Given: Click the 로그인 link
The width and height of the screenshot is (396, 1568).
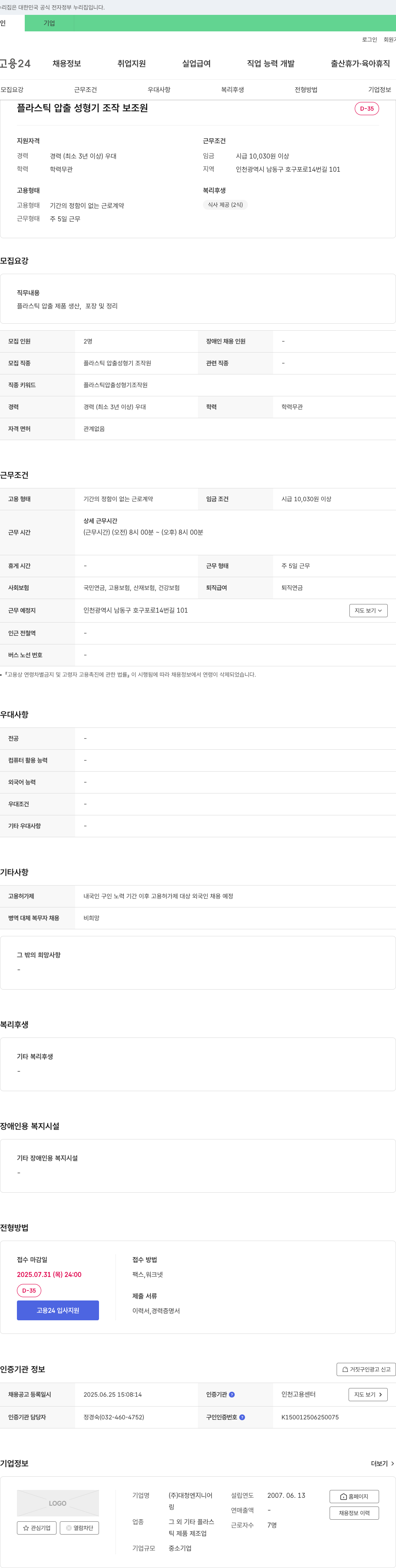Looking at the screenshot, I should pyautogui.click(x=369, y=40).
